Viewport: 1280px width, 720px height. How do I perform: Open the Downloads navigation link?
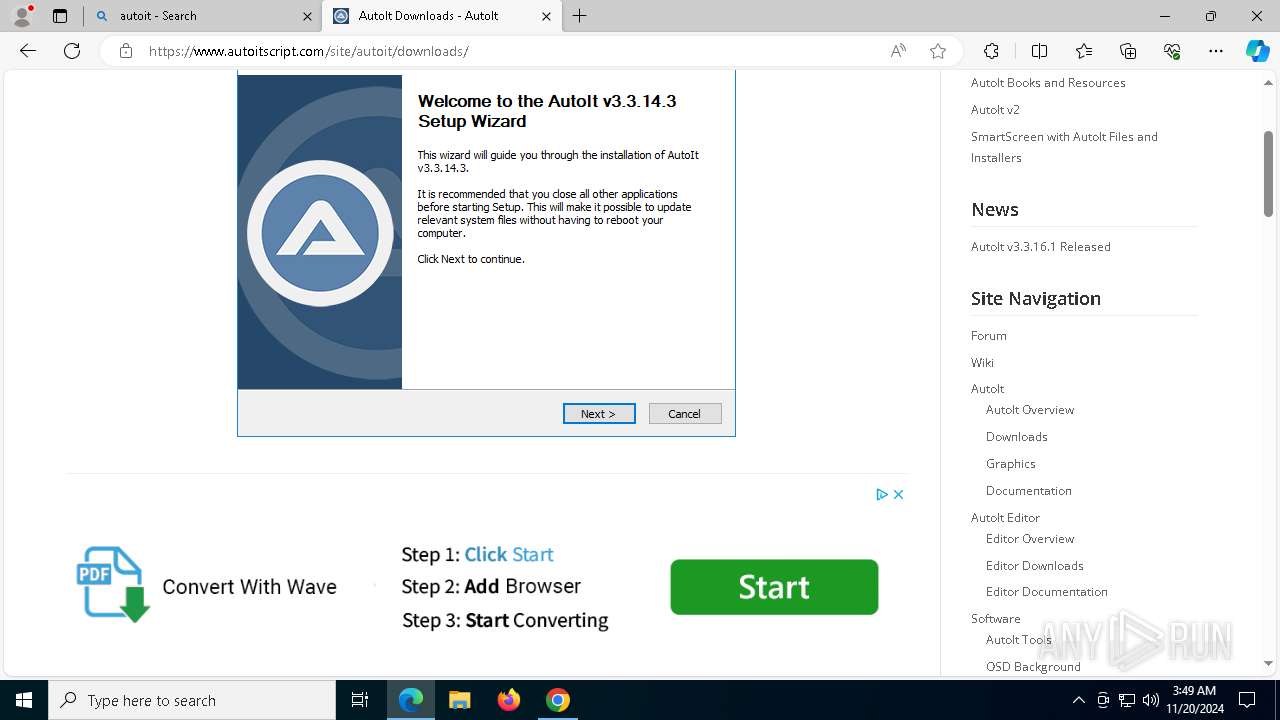(1016, 437)
